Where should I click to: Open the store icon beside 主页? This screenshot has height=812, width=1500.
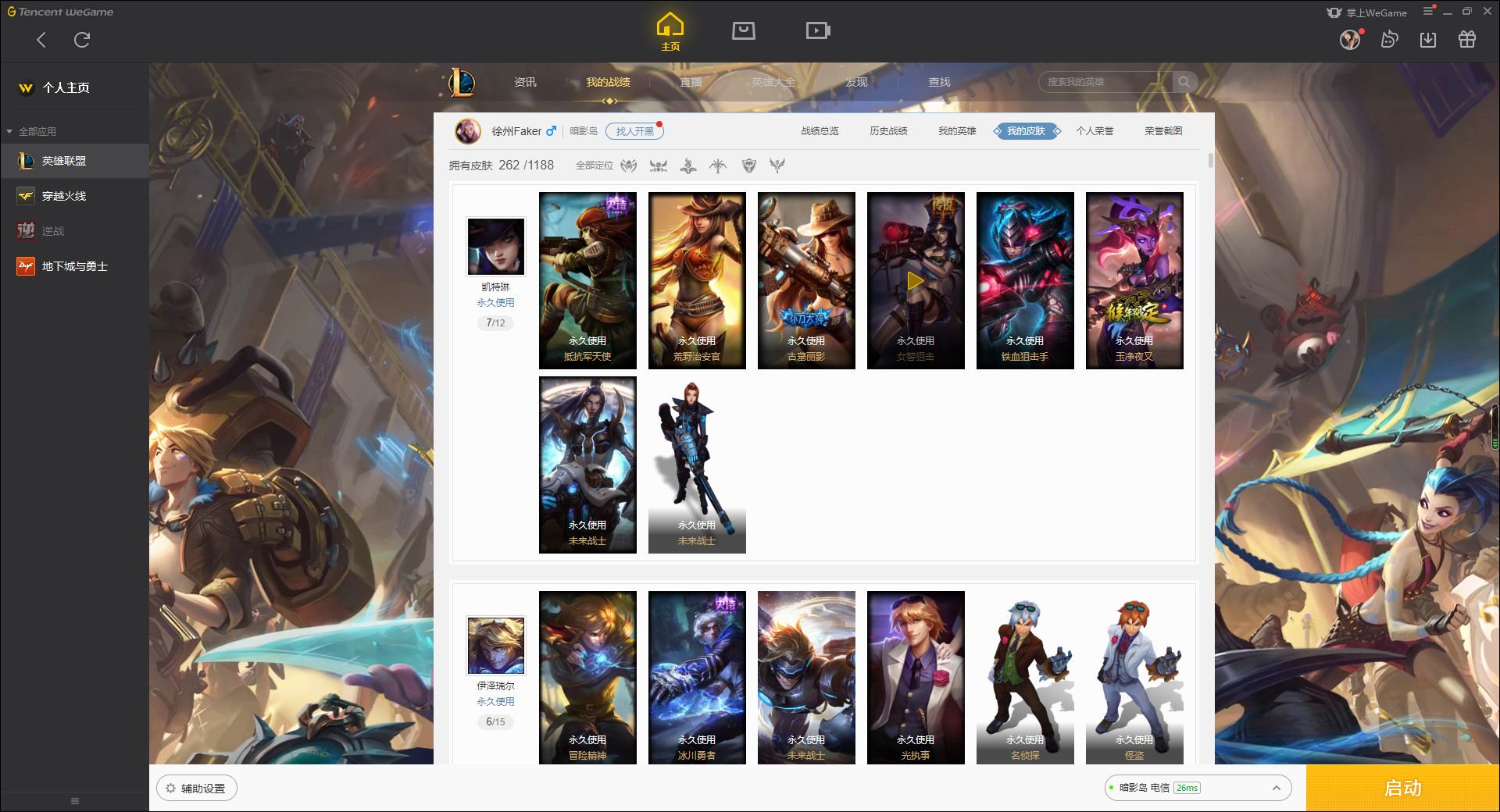744,30
